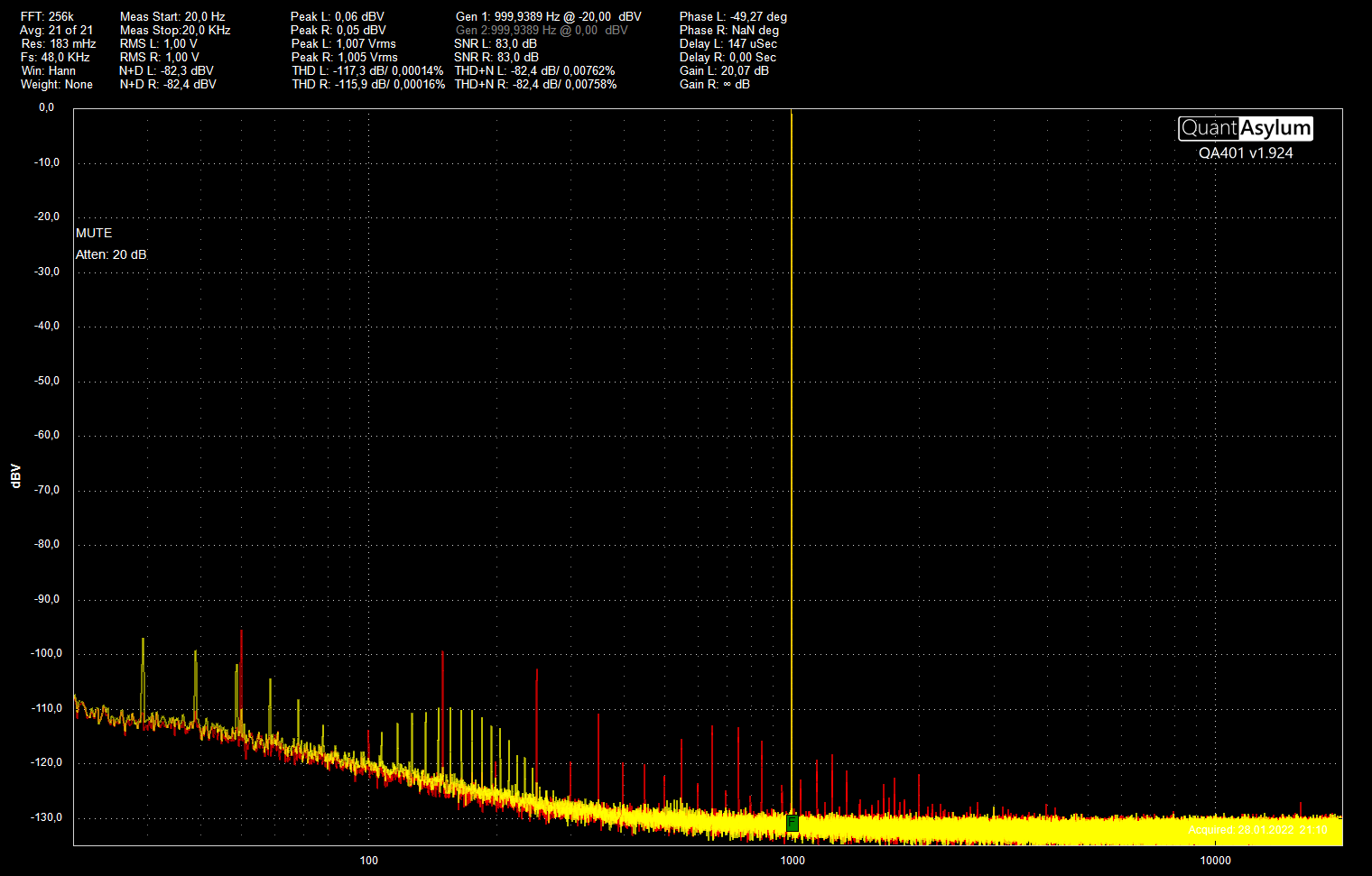Select the 'FFT: 256k' readout
Image resolution: width=1372 pixels, height=876 pixels.
(48, 17)
